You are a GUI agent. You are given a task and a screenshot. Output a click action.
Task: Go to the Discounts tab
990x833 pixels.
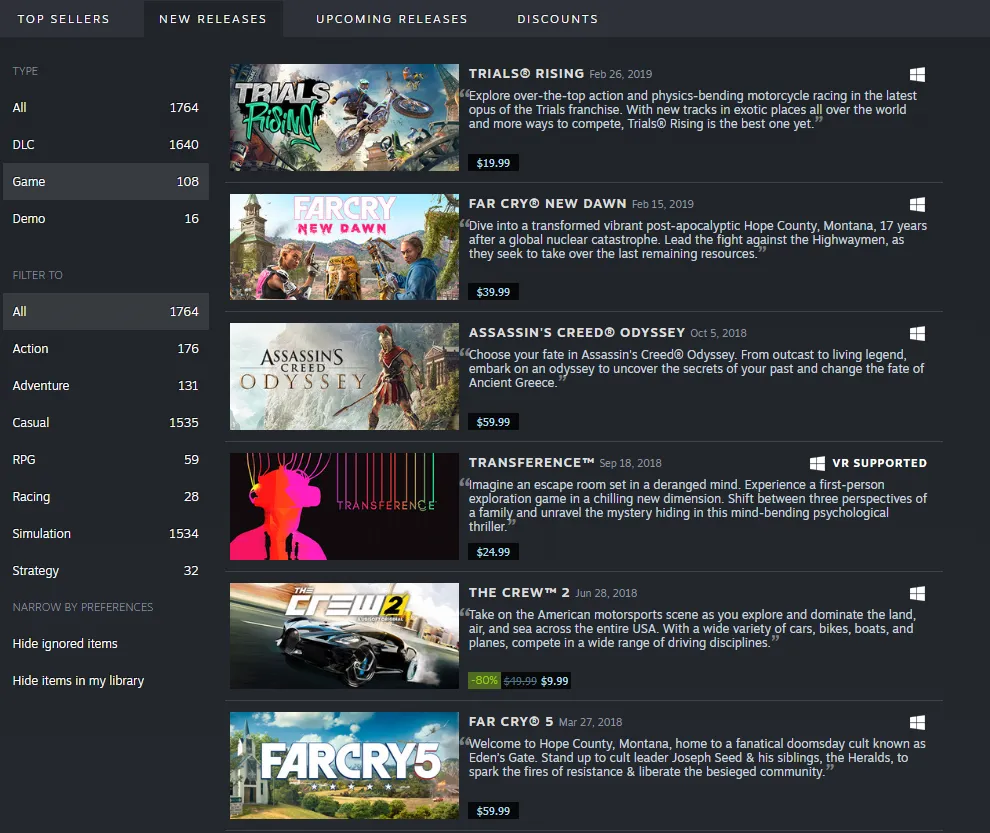[x=558, y=19]
